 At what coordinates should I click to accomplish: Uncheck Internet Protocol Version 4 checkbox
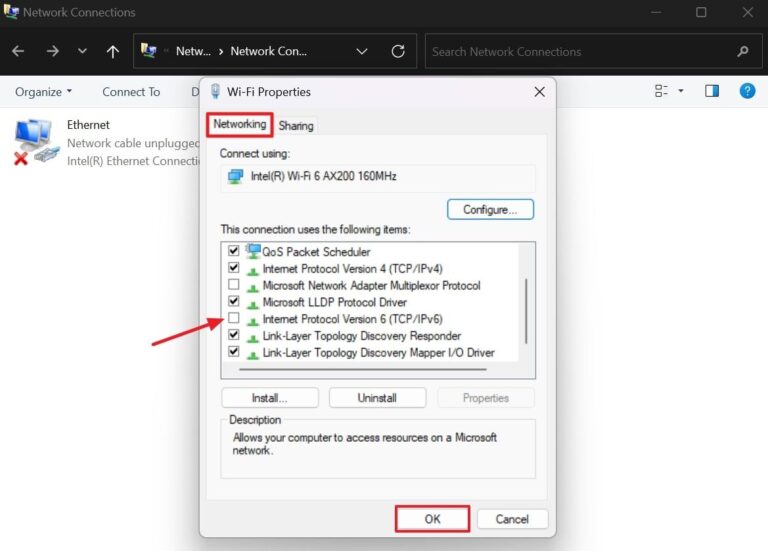click(x=234, y=269)
